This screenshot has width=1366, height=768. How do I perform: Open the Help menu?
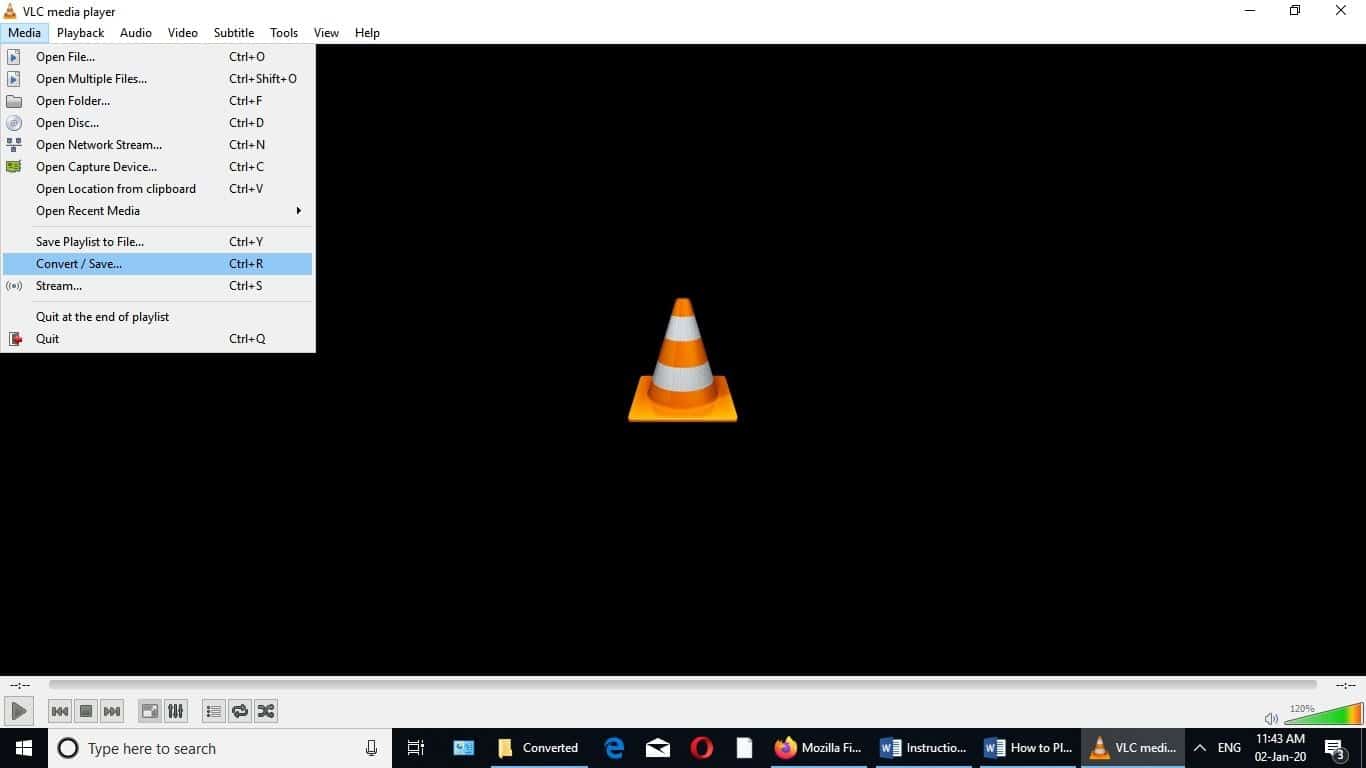367,33
